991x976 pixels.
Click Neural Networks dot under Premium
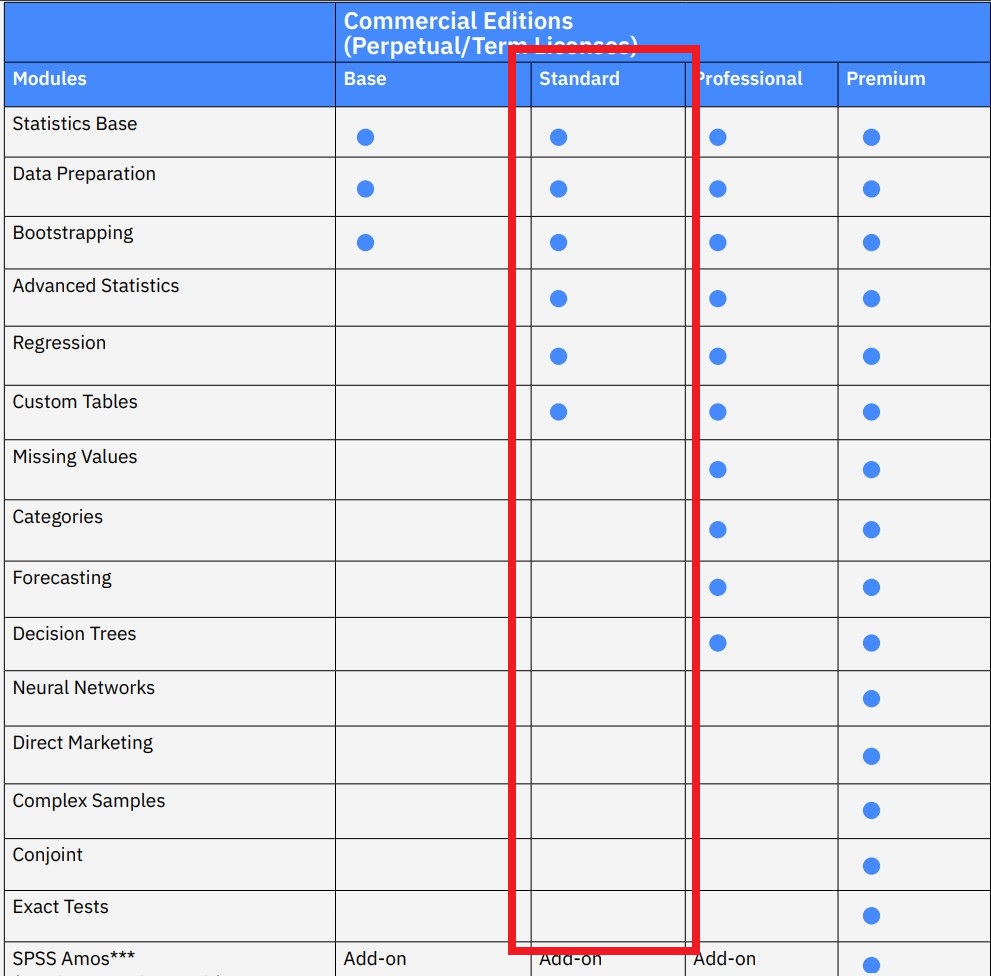pos(871,698)
